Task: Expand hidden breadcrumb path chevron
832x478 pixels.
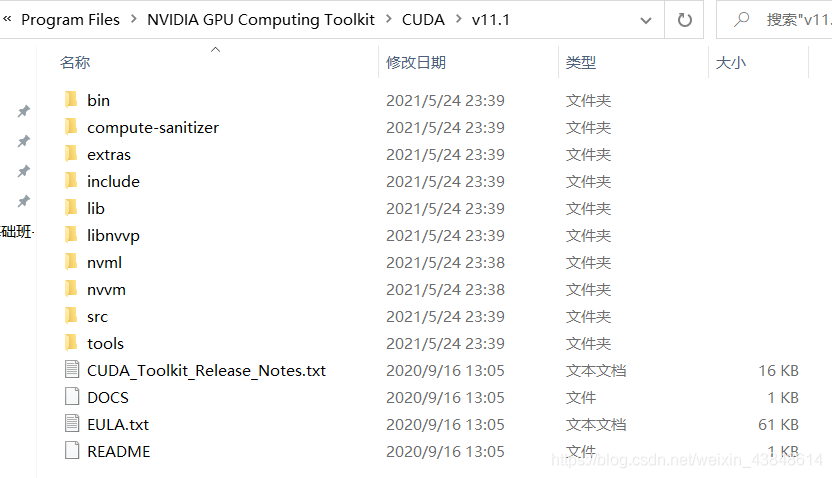Action: pyautogui.click(x=8, y=19)
